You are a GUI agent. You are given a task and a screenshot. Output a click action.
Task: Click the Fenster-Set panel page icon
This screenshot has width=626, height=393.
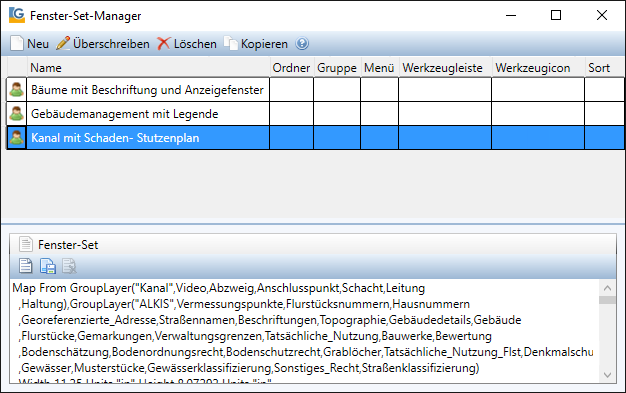click(x=26, y=244)
